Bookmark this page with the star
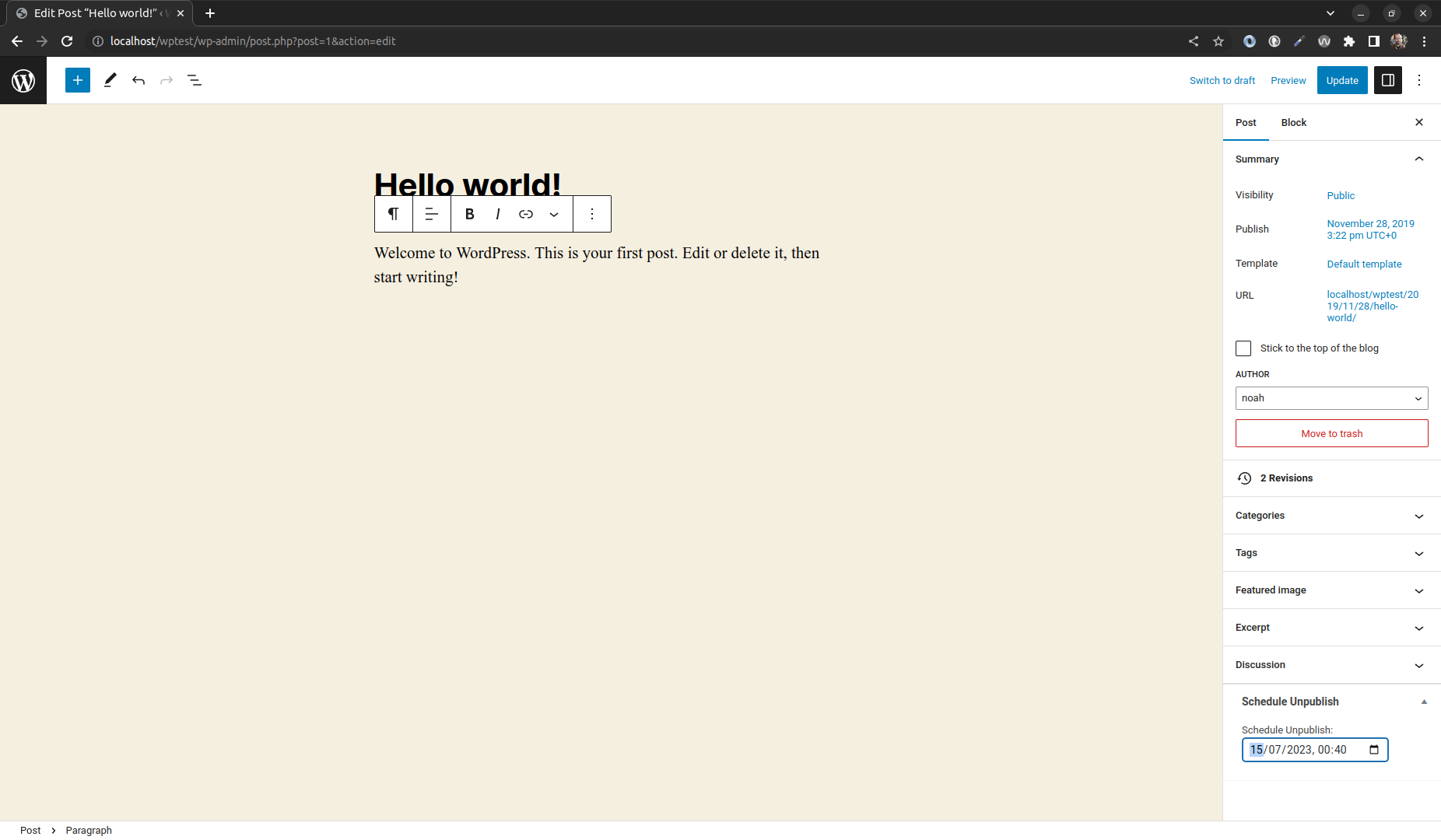The width and height of the screenshot is (1441, 840). point(1218,41)
